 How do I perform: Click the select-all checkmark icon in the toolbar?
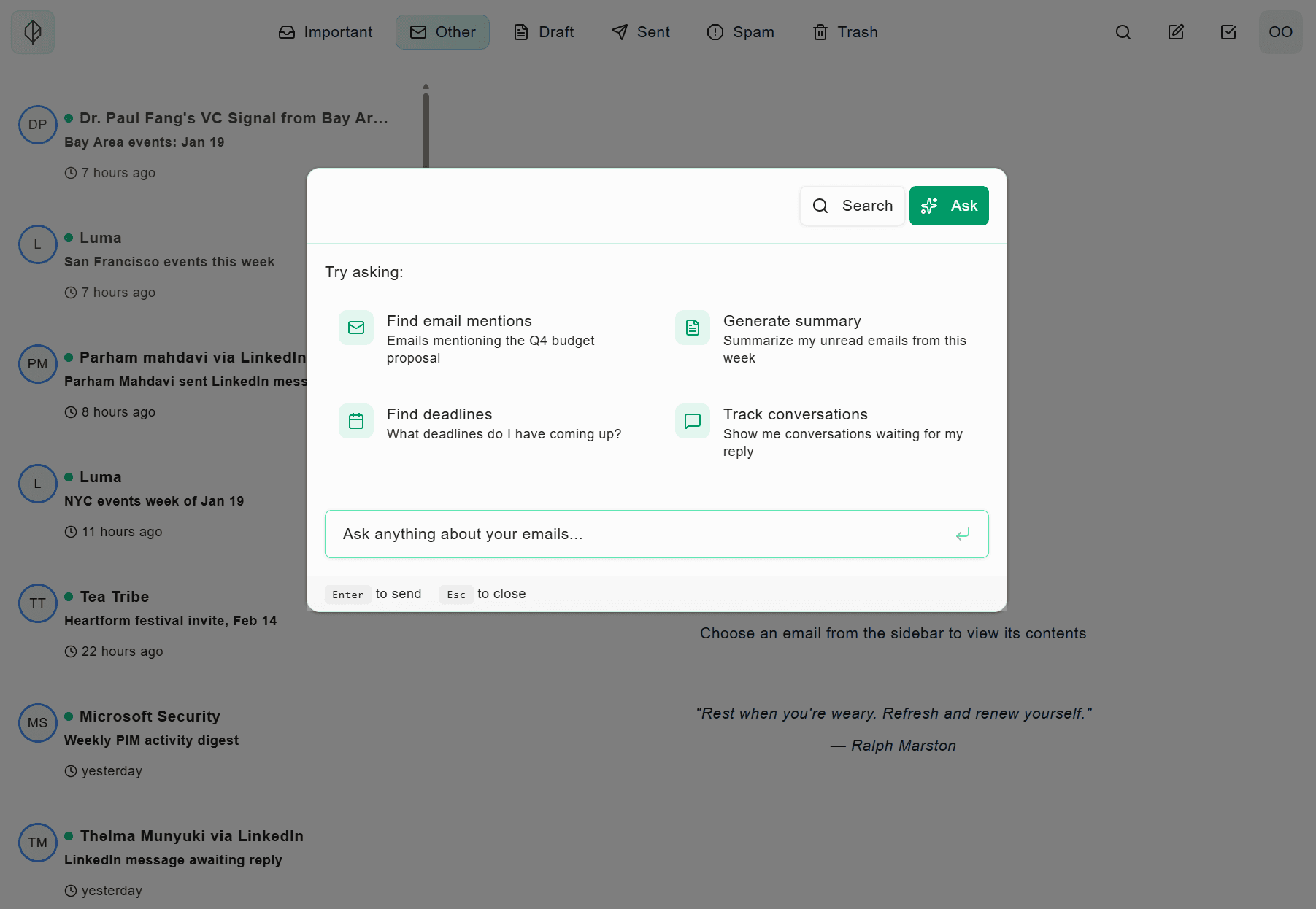point(1228,32)
